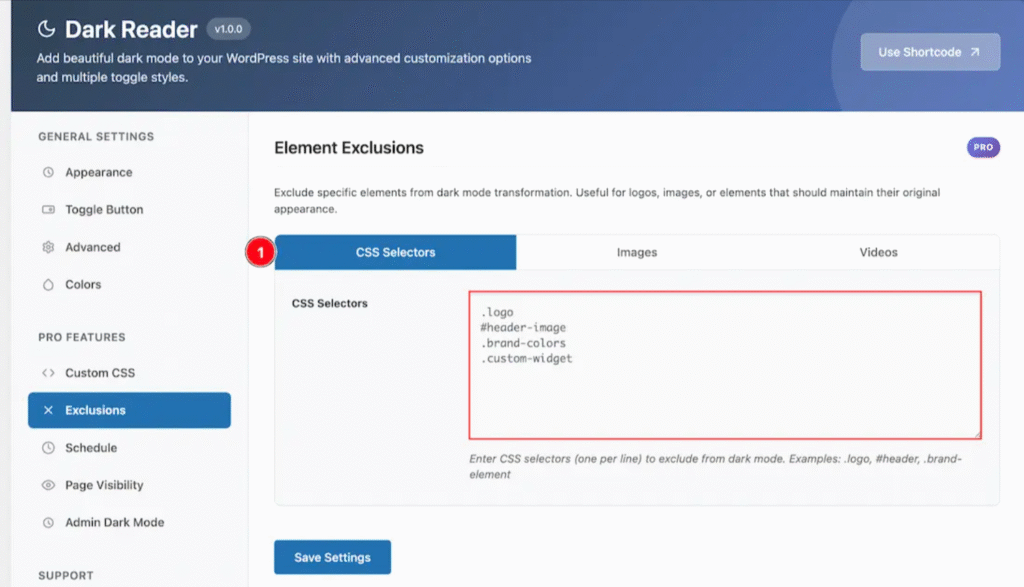Click the Element Exclusions heading
1024x587 pixels.
349,148
